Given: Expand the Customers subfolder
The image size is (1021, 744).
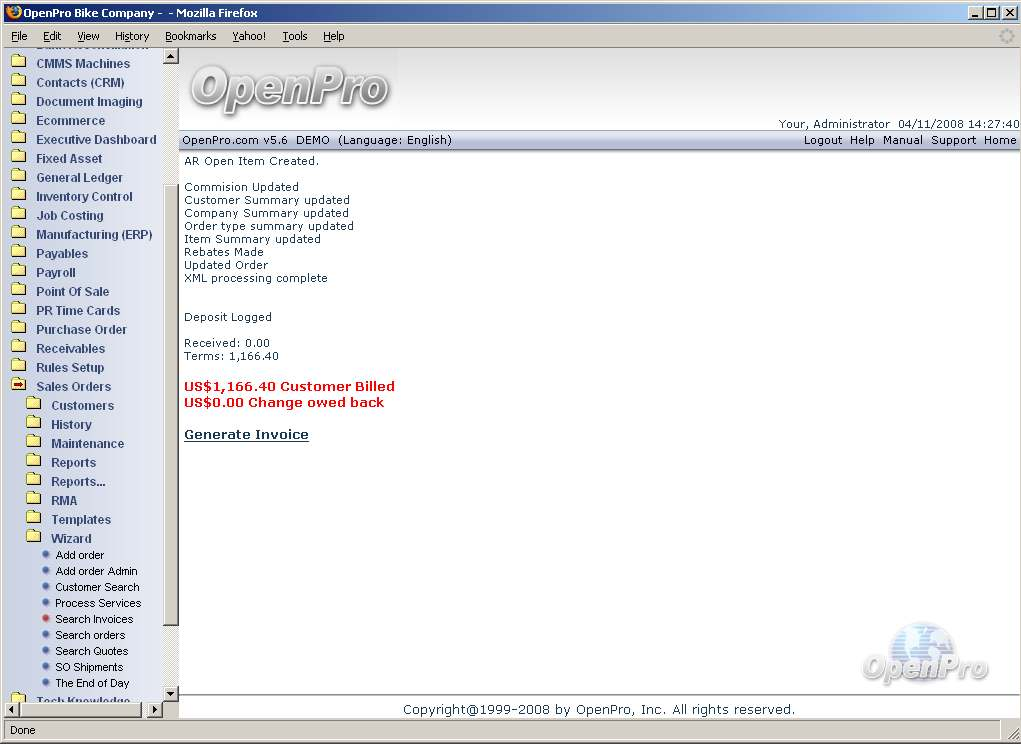Looking at the screenshot, I should tap(82, 405).
